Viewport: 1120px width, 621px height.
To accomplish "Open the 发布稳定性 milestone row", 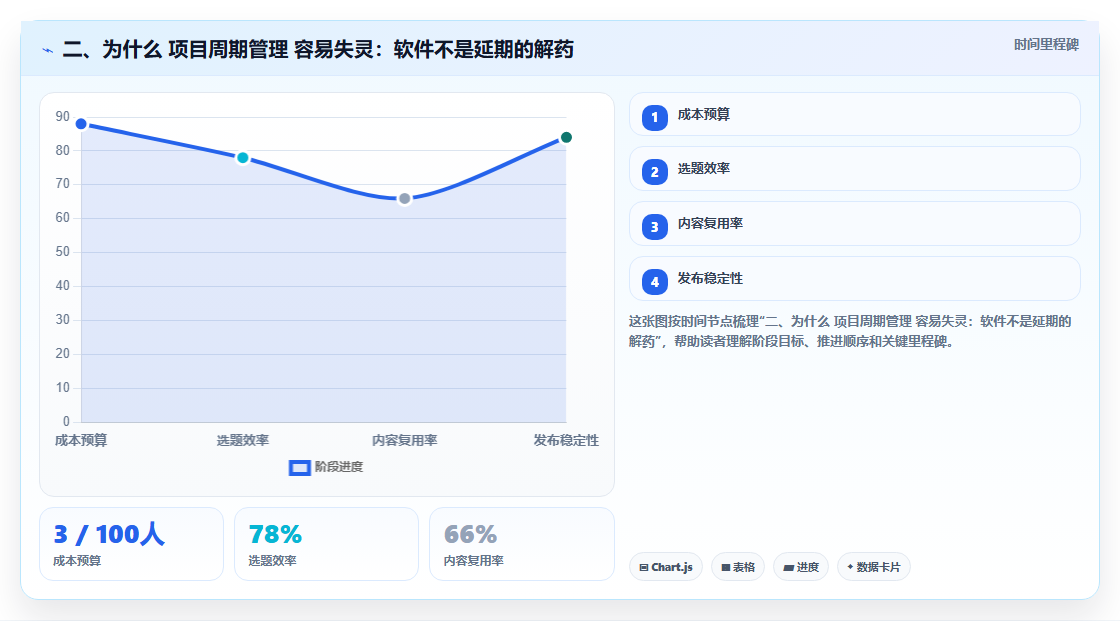I will (854, 279).
